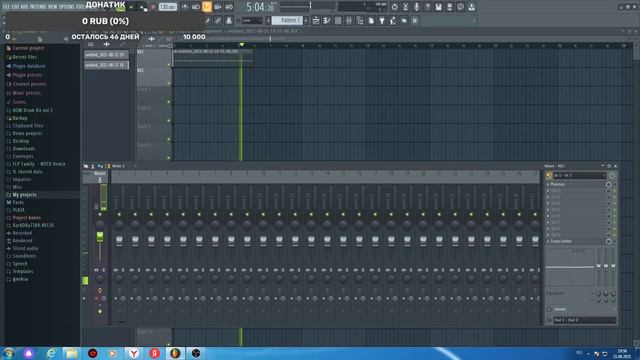Open the FILE menu
This screenshot has width=640, height=360.
pos(6,7)
